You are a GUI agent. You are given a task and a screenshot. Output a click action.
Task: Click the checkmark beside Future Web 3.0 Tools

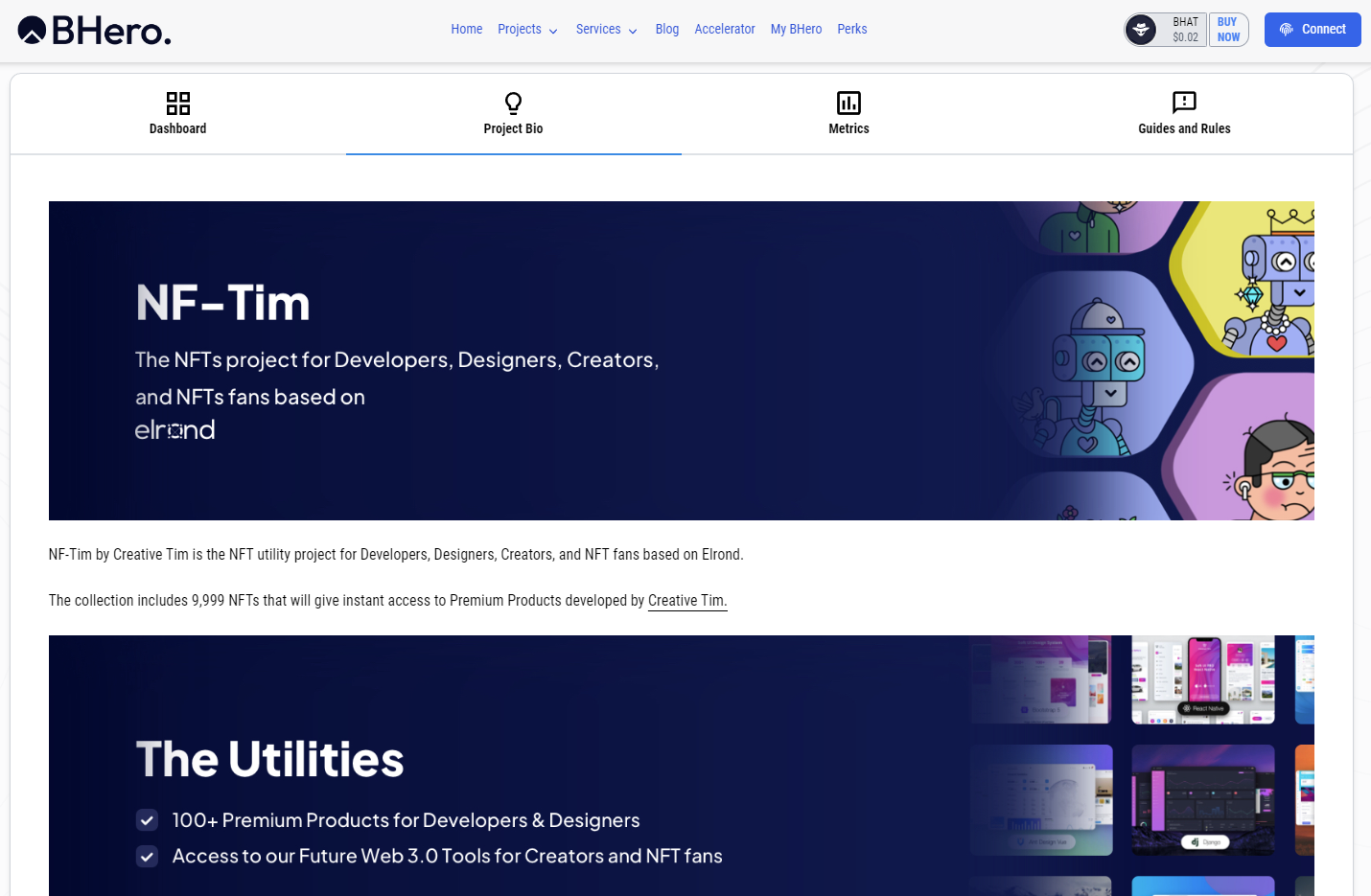[x=147, y=856]
